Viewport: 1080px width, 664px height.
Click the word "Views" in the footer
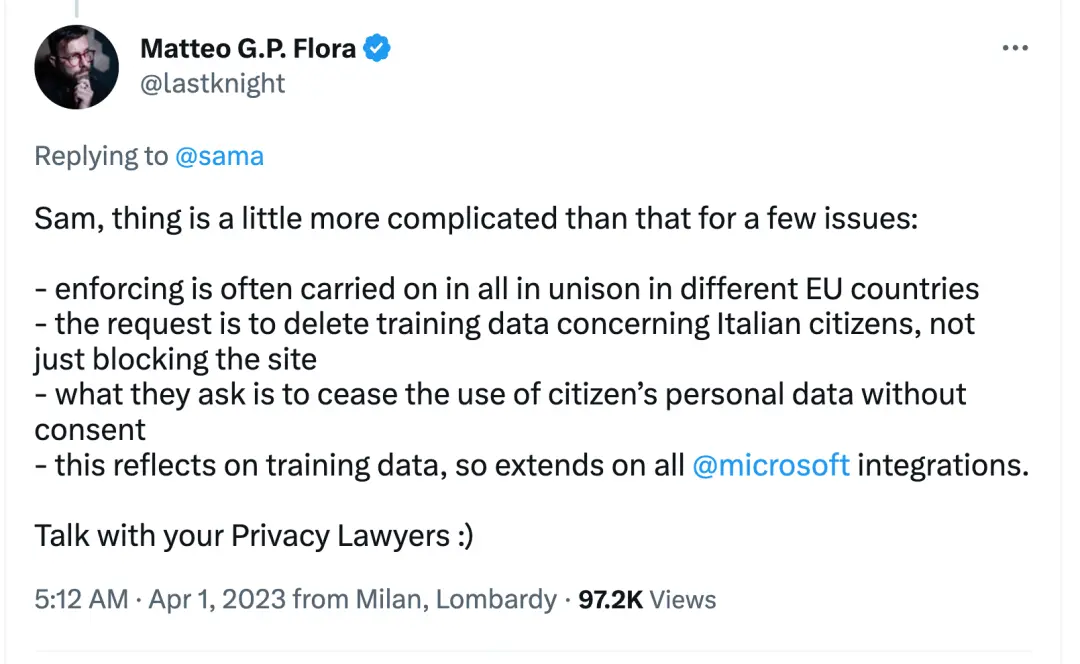pyautogui.click(x=684, y=599)
